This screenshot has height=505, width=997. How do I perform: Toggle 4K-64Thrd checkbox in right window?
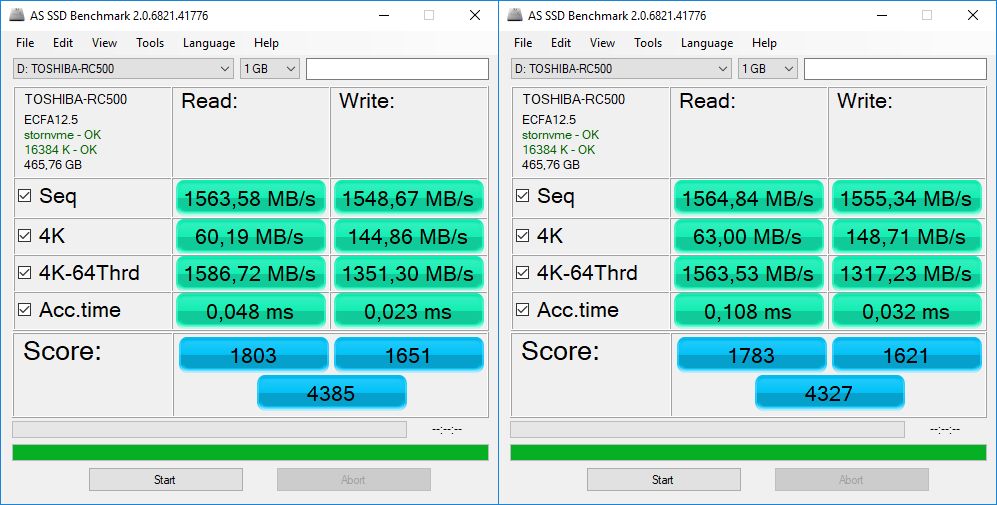click(x=522, y=273)
